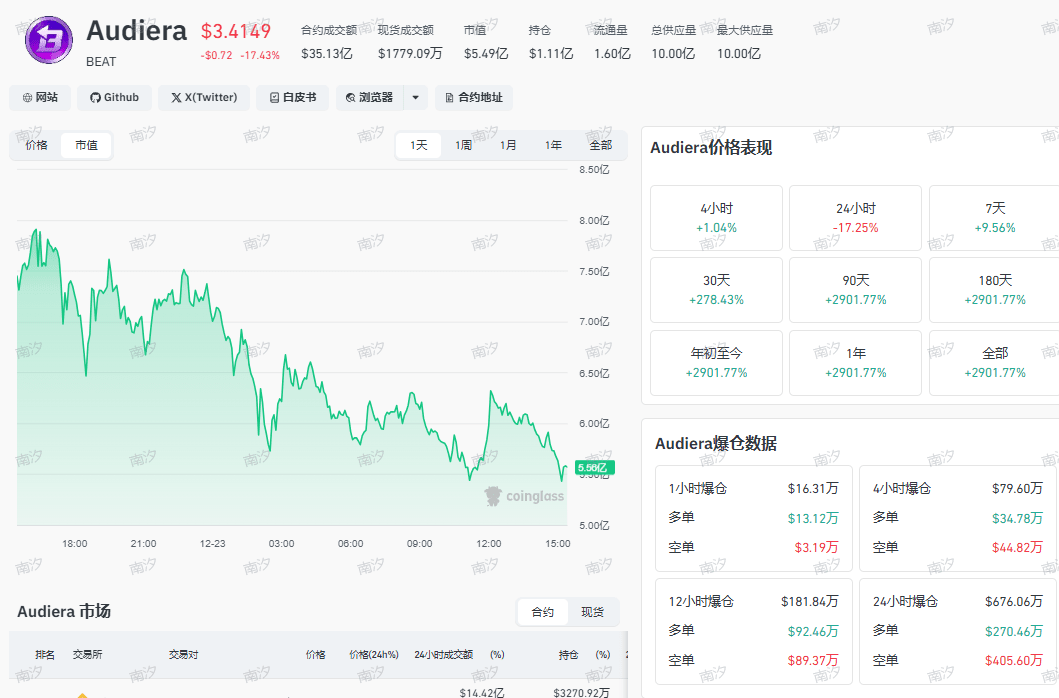Sort market table by 持仓 column

coord(568,655)
